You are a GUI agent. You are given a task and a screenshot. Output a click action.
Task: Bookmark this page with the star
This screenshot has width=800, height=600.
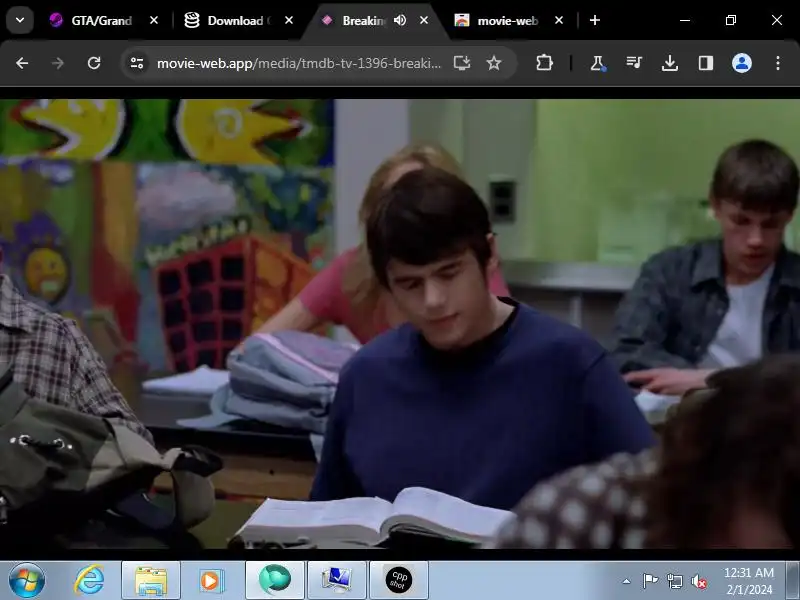point(494,63)
